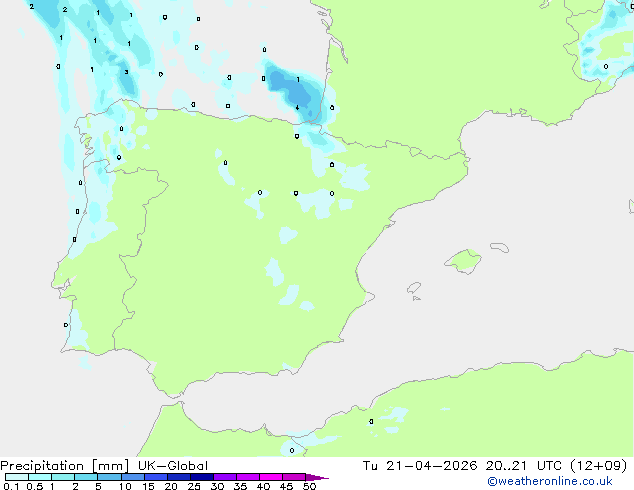
Task: Click the 45–50 mm legend color swatch
Action: (294, 477)
